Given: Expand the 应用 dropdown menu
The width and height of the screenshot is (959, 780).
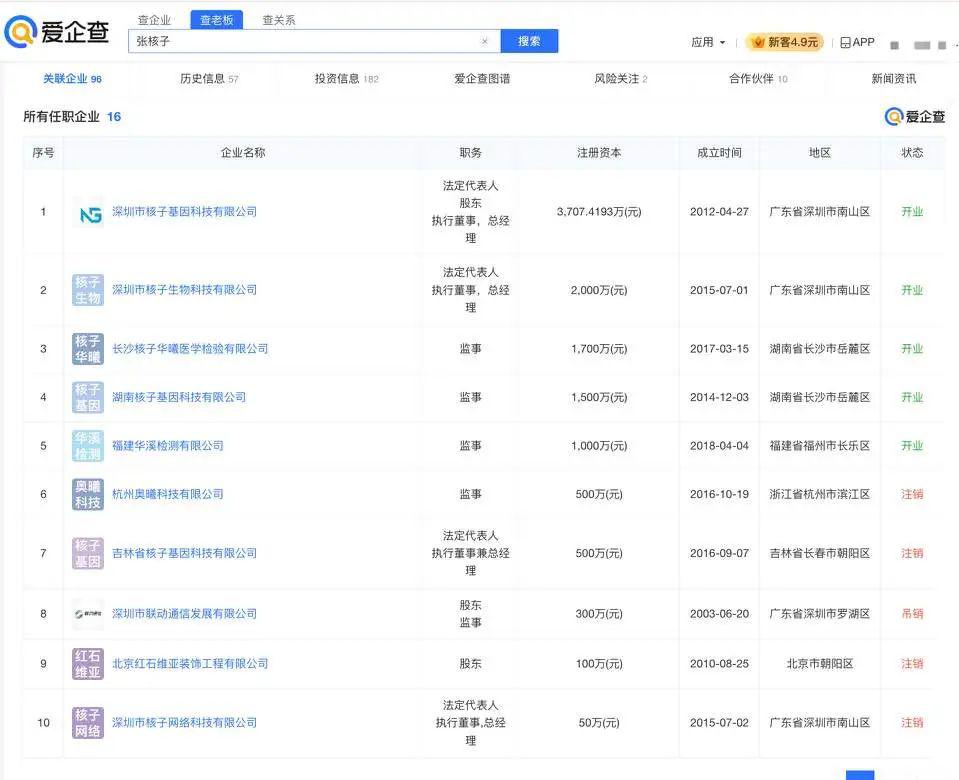Looking at the screenshot, I should click(708, 42).
